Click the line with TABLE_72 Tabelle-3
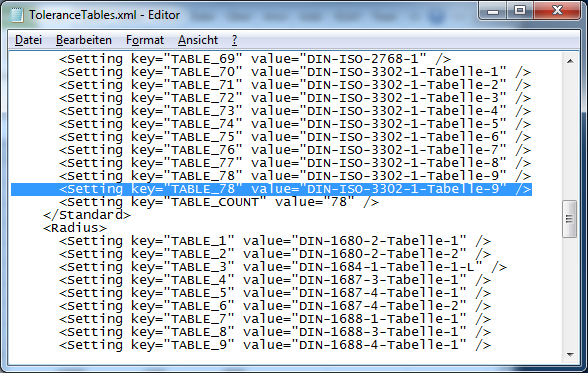Image resolution: width=588 pixels, height=373 pixels. tap(295, 98)
